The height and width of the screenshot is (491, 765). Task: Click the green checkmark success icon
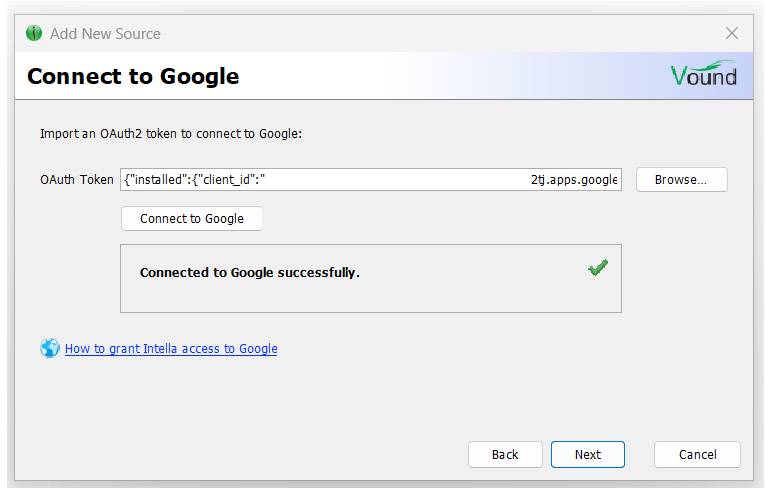pyautogui.click(x=598, y=267)
